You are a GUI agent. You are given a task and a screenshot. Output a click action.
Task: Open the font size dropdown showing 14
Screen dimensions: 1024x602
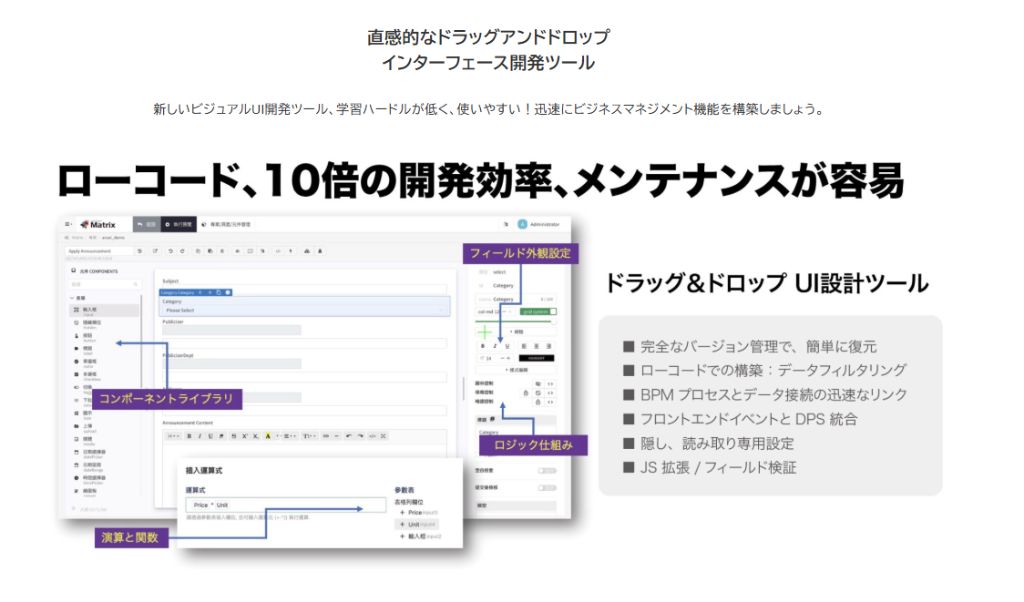tap(487, 358)
